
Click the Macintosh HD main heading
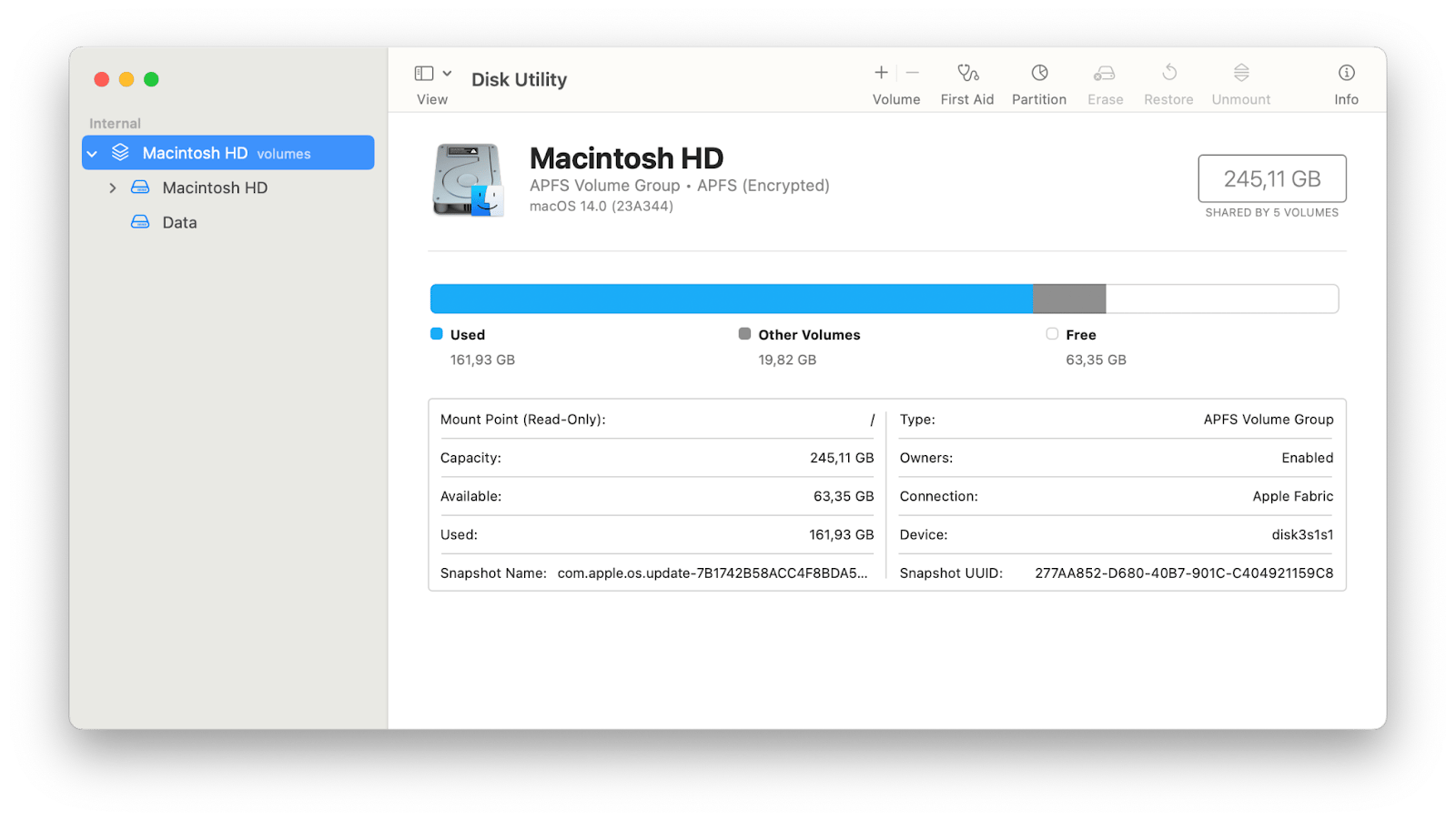[x=626, y=158]
